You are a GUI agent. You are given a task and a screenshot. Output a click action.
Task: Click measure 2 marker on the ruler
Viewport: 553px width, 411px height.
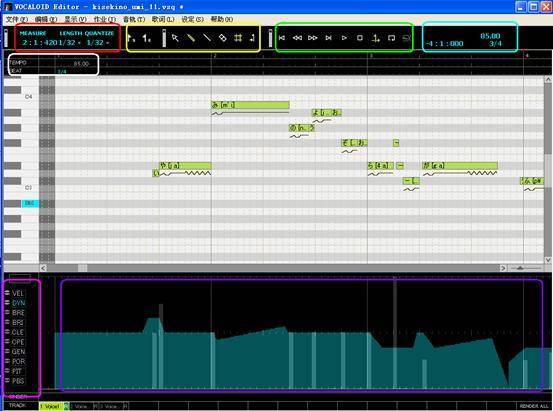[x=214, y=56]
